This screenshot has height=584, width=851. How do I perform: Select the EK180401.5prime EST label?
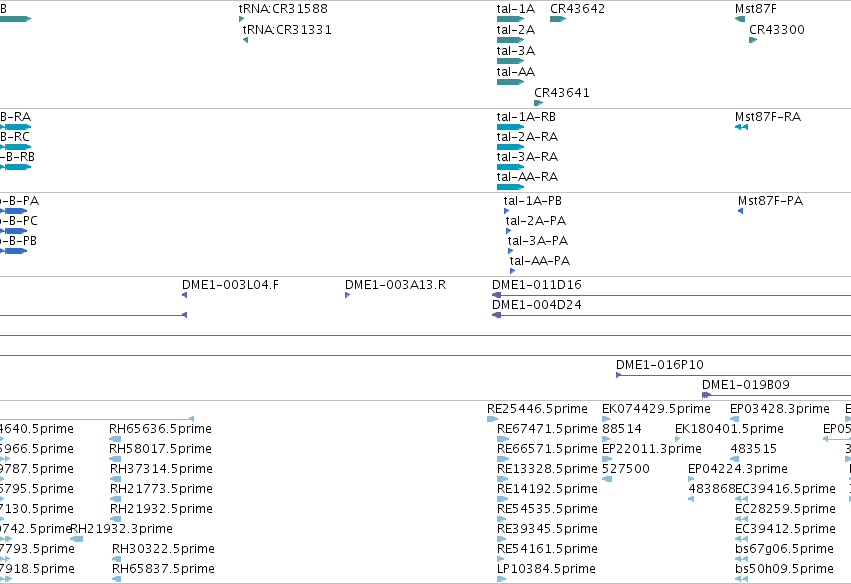click(x=729, y=429)
